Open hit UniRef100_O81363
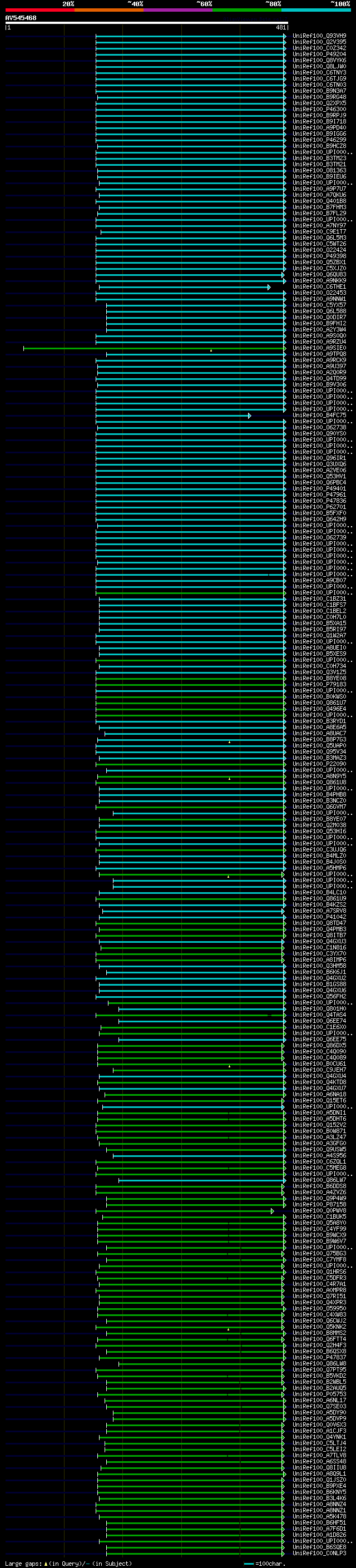The height and width of the screenshot is (1568, 356). (319, 170)
